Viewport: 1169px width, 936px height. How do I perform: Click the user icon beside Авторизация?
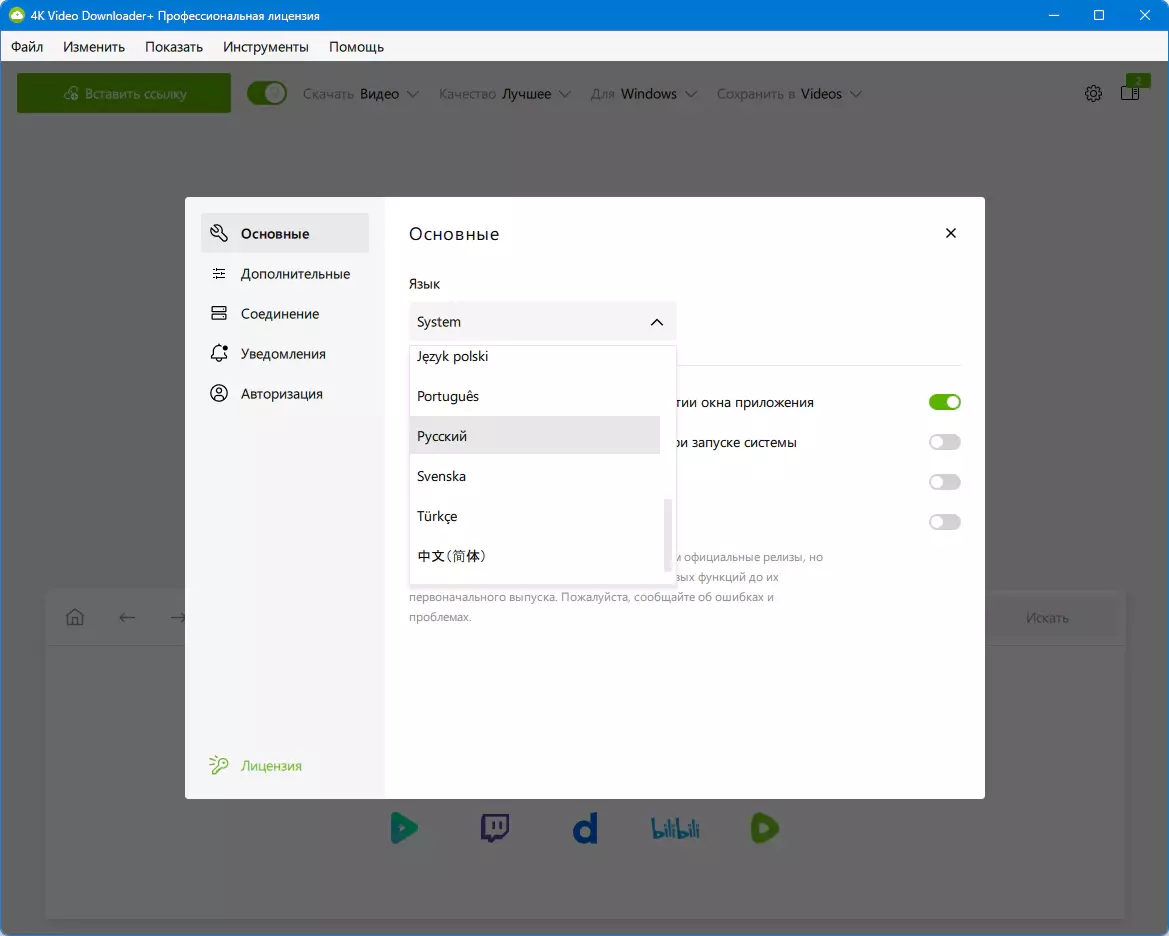(218, 393)
